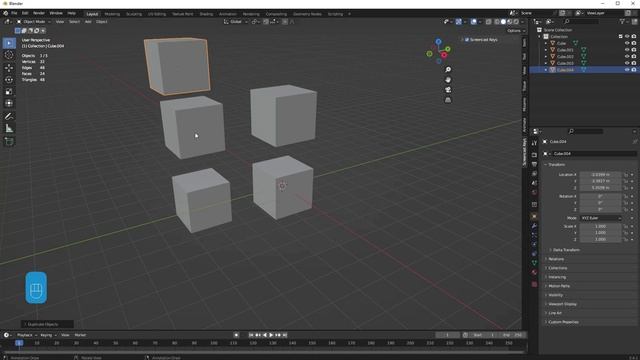Open the XYZ Euler rotation mode dropdown
640x360 pixels.
point(600,218)
